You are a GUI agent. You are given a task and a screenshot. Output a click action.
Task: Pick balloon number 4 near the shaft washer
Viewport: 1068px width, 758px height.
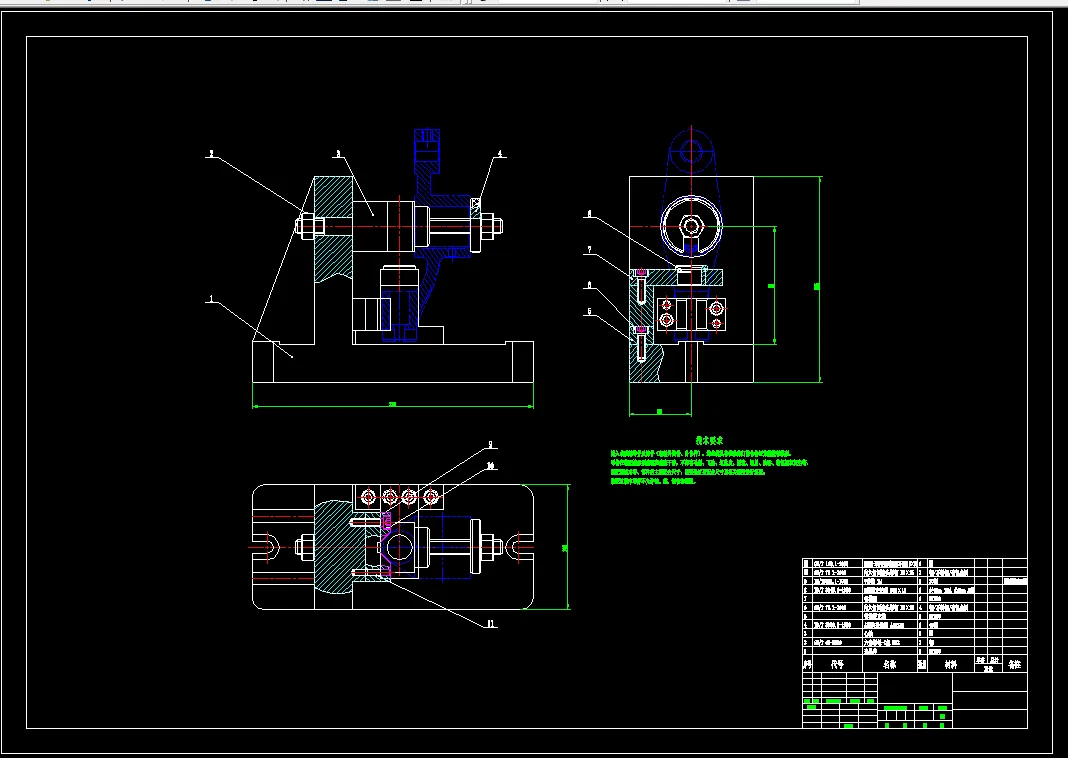click(x=500, y=154)
